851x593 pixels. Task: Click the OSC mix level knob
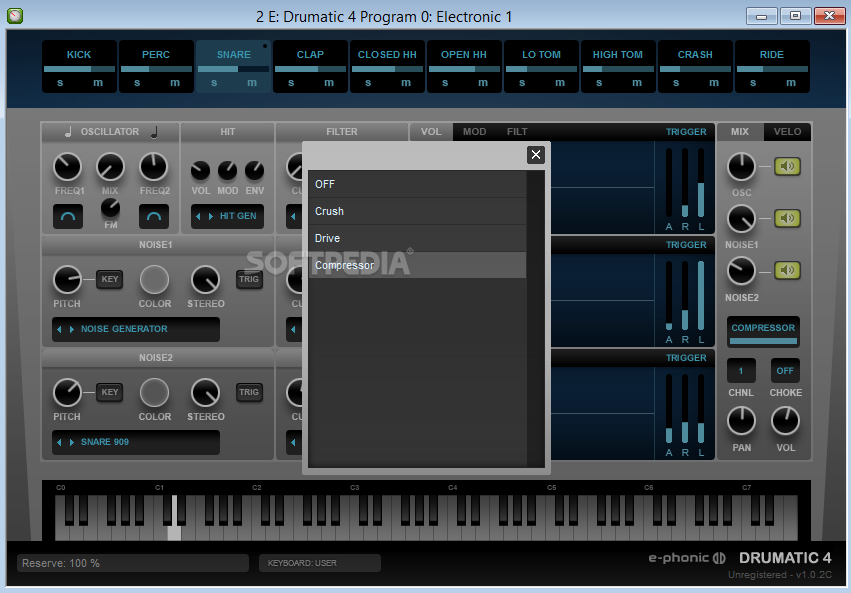pyautogui.click(x=741, y=167)
